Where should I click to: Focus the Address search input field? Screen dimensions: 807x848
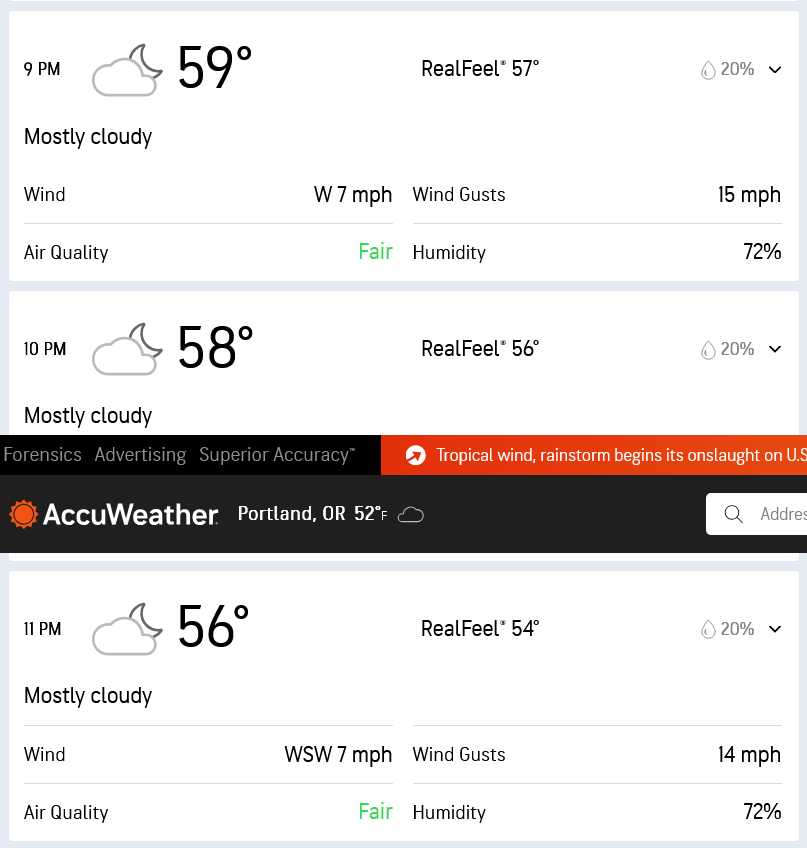pos(780,514)
